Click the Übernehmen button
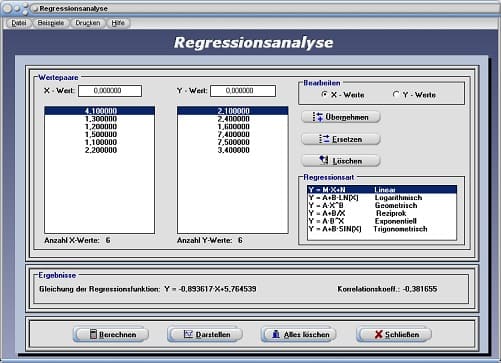Image resolution: width=501 pixels, height=363 pixels. (x=341, y=117)
